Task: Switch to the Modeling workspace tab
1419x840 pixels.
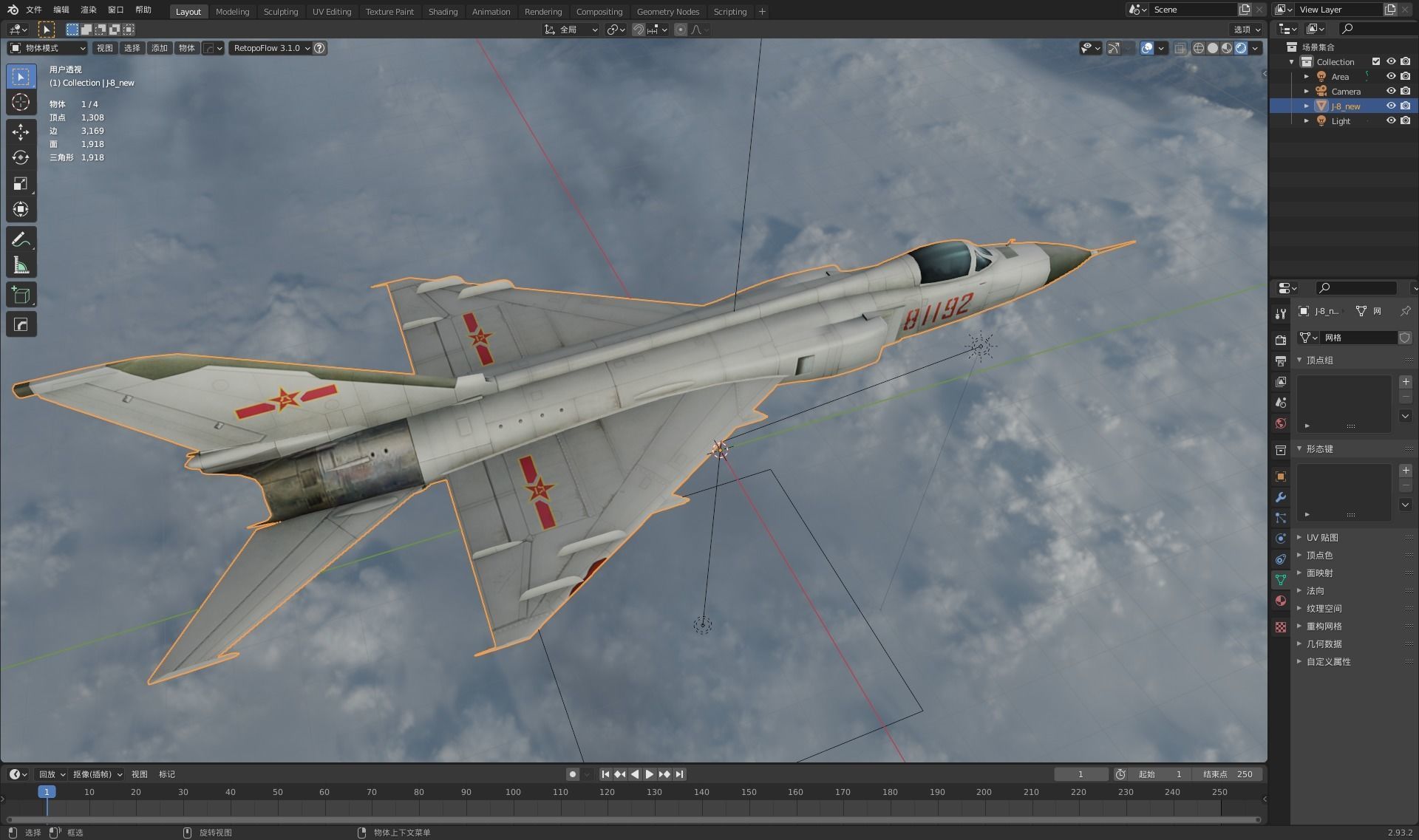Action: point(232,12)
